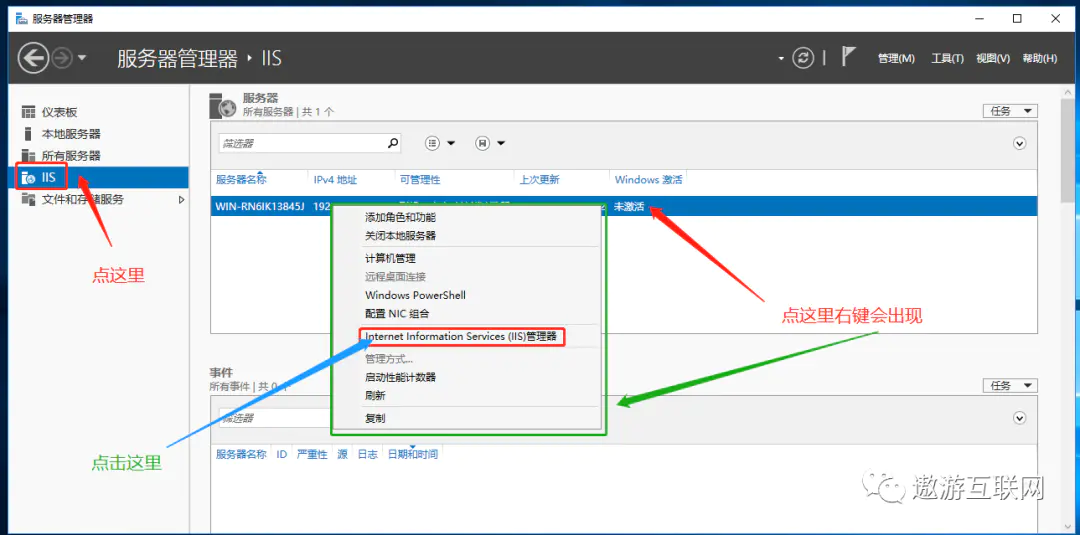Open the header breadcrumb dropdown arrow near refresh
This screenshot has width=1080, height=535.
[781, 59]
